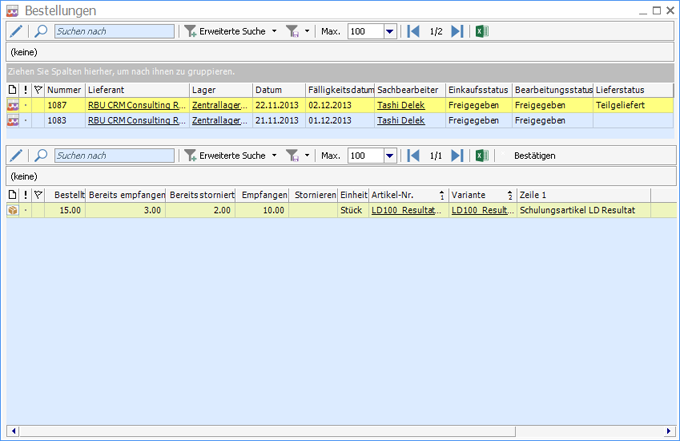This screenshot has height=441, width=680.
Task: Export the orders list to Excel
Action: [x=482, y=31]
